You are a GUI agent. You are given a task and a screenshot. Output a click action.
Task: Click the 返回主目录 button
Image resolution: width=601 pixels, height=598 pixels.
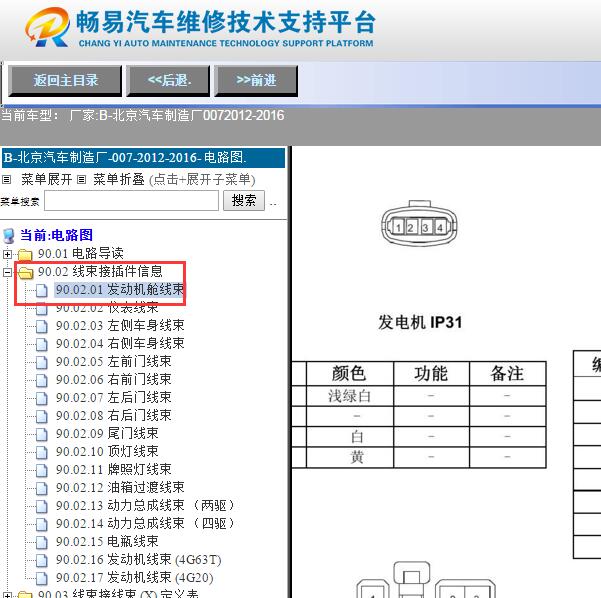click(65, 80)
